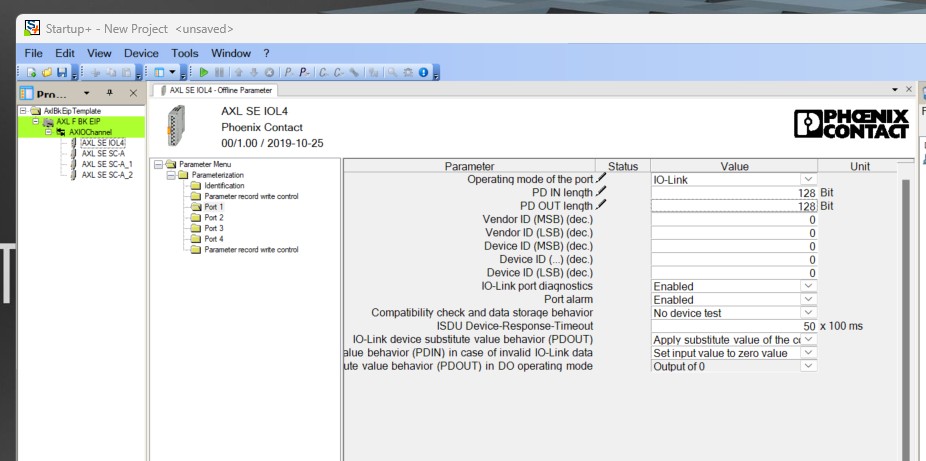The width and height of the screenshot is (926, 461).
Task: Click the second C toolbar icon
Action: click(339, 73)
